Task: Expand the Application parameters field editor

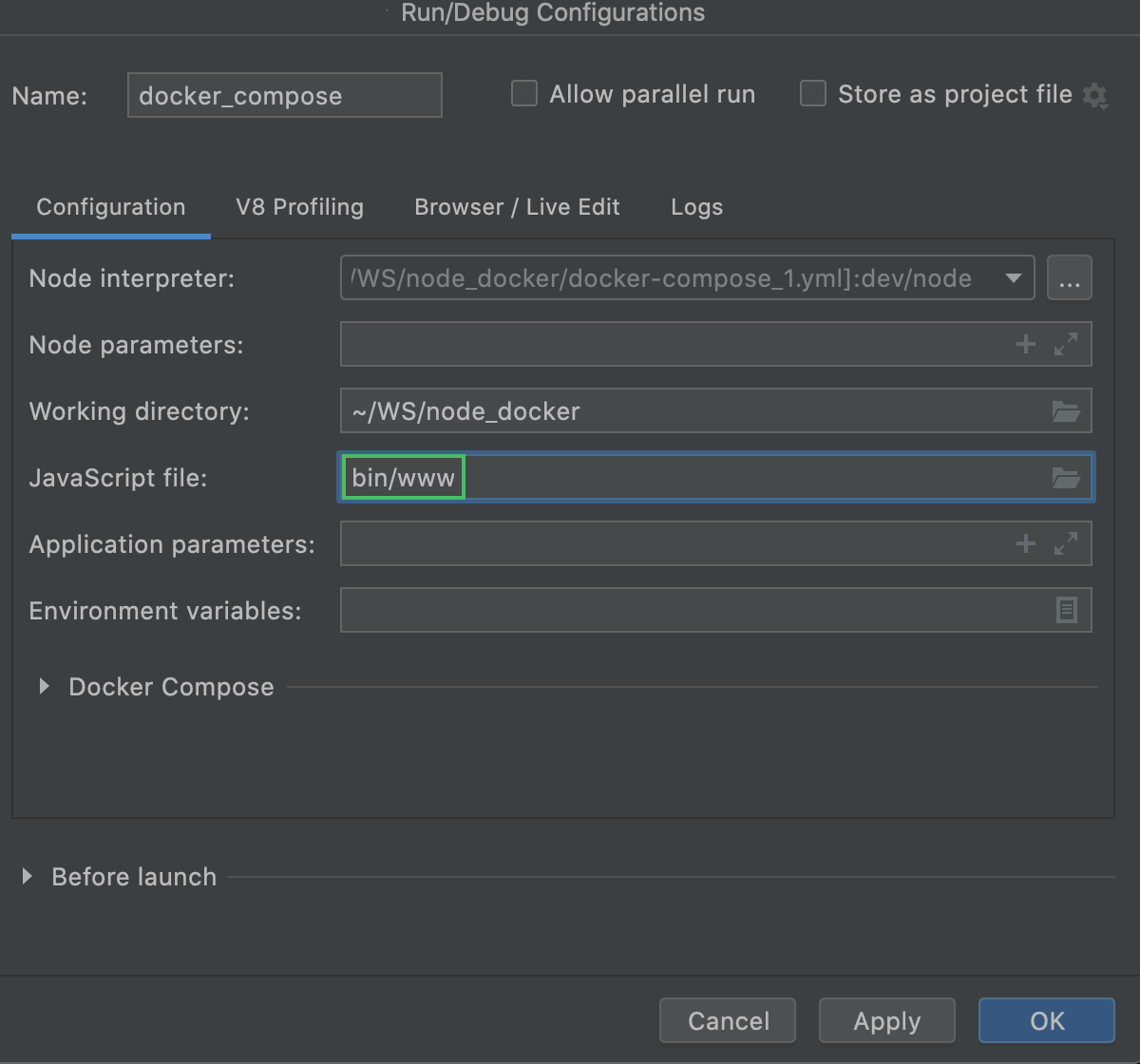Action: [1066, 543]
